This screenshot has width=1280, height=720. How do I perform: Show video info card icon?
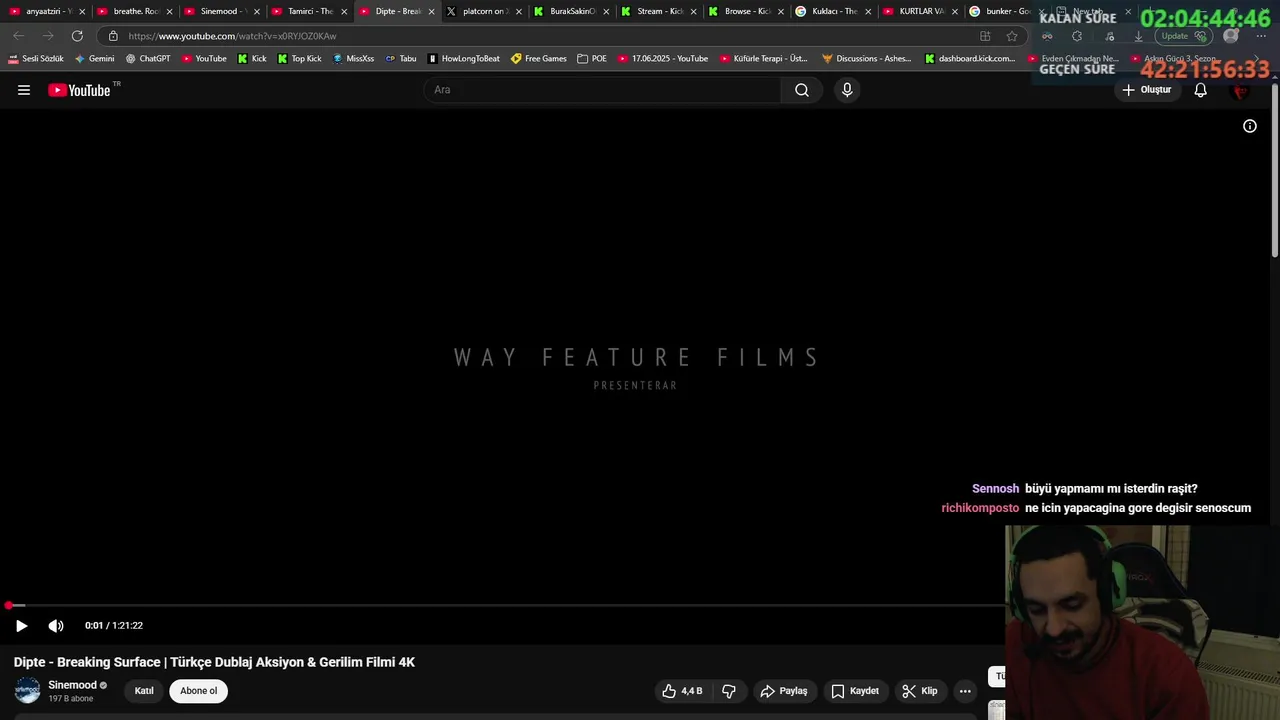(1250, 126)
